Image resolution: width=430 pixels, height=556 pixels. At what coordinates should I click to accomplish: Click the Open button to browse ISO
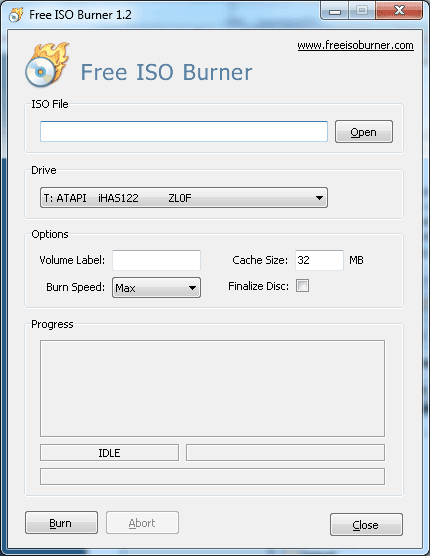(x=364, y=132)
